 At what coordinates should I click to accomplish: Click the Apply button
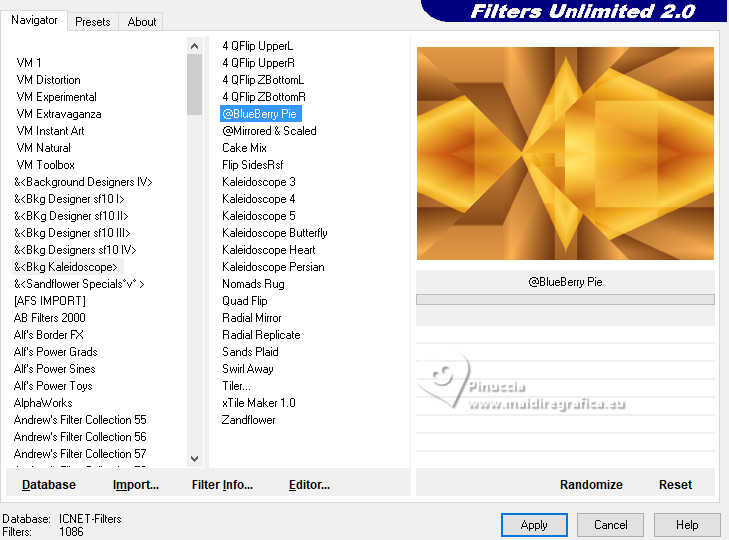coord(534,525)
